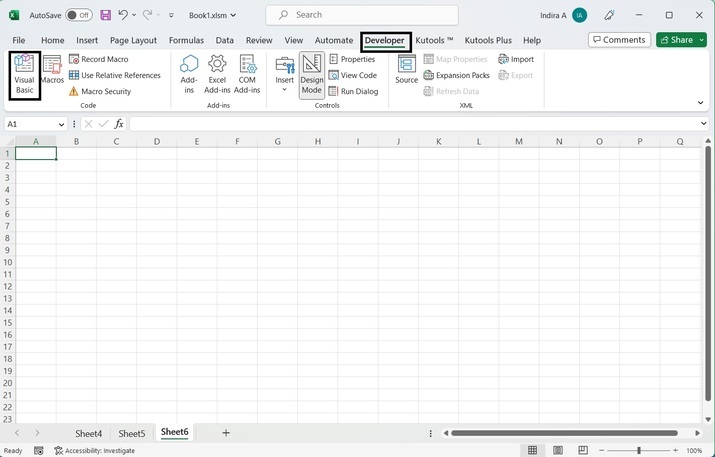Open the Visual Basic editor
This screenshot has width=715, height=457.
click(x=25, y=75)
